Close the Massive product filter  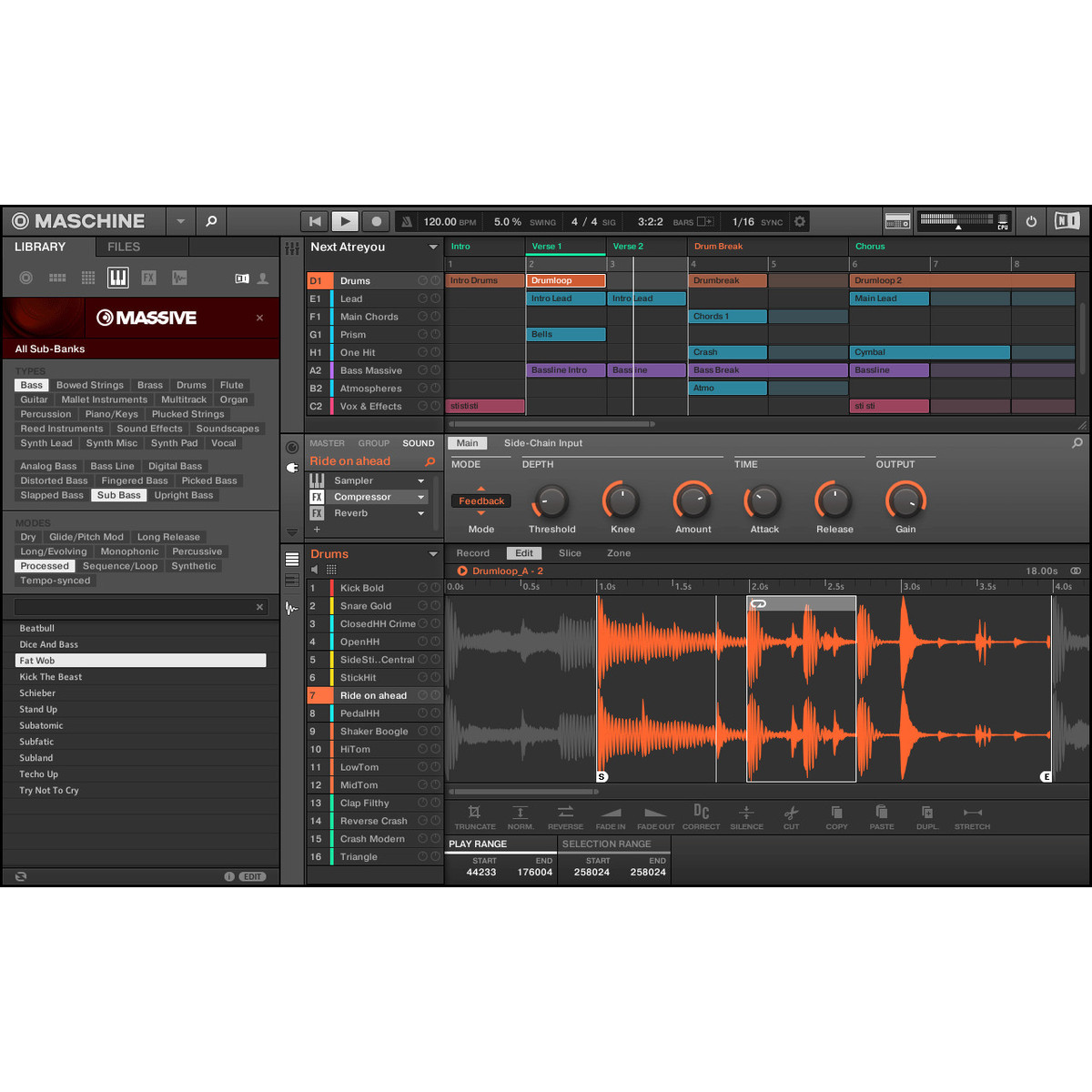click(259, 318)
